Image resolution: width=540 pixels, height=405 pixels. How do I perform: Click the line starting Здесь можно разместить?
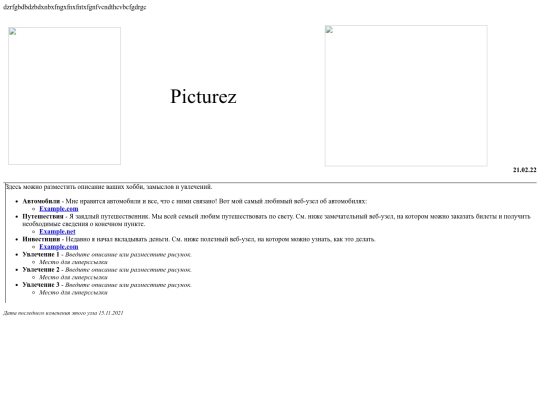pyautogui.click(x=109, y=187)
